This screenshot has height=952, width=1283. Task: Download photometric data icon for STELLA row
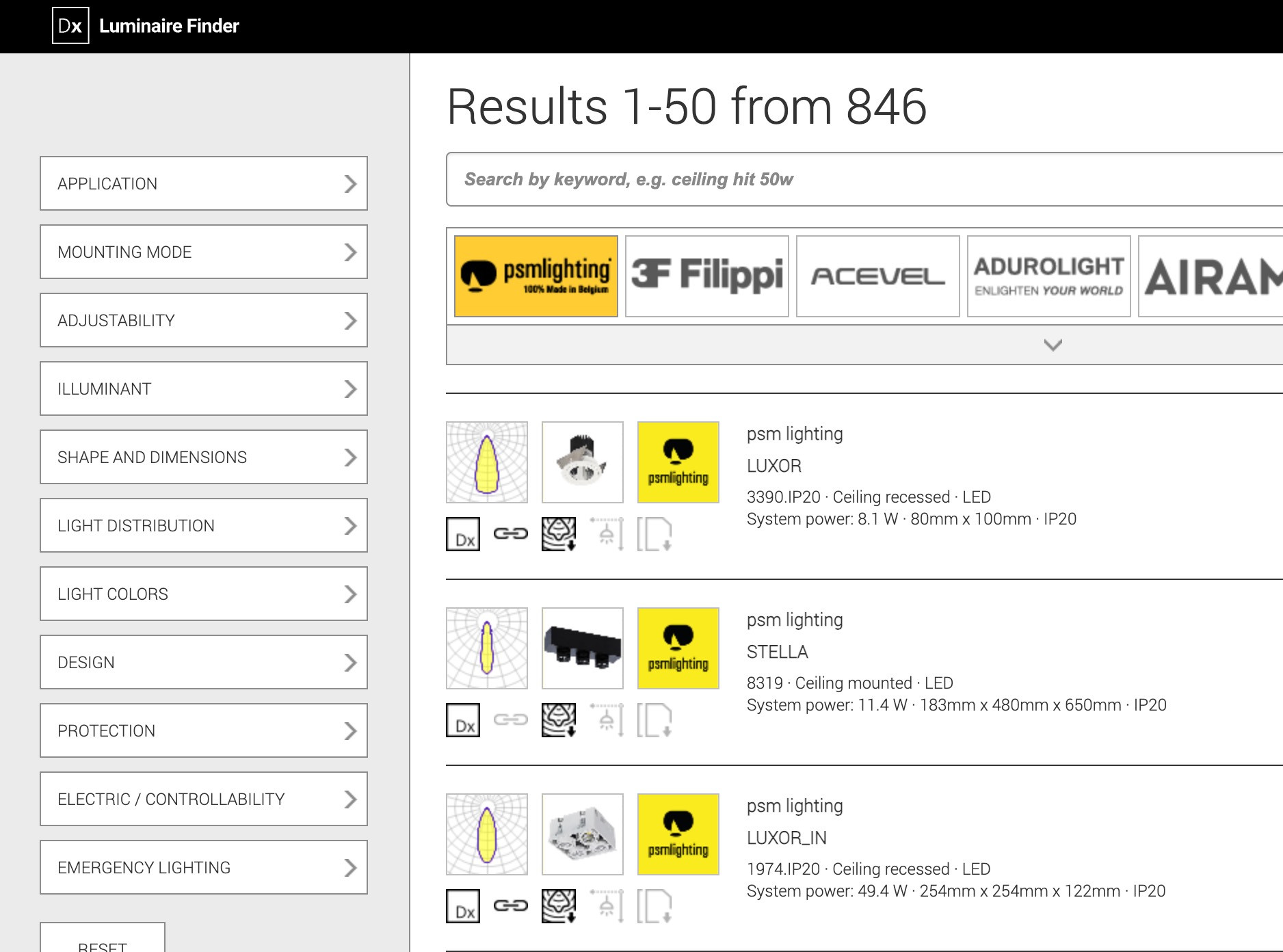click(559, 720)
